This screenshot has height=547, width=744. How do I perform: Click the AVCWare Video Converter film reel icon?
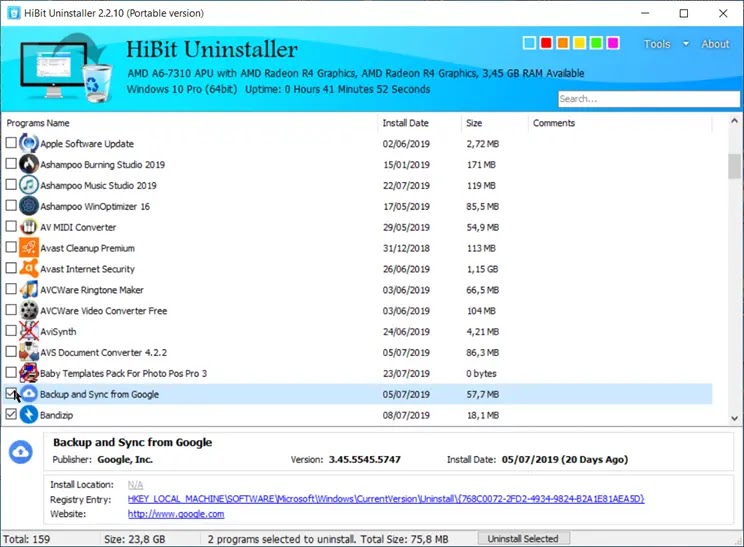click(x=29, y=310)
